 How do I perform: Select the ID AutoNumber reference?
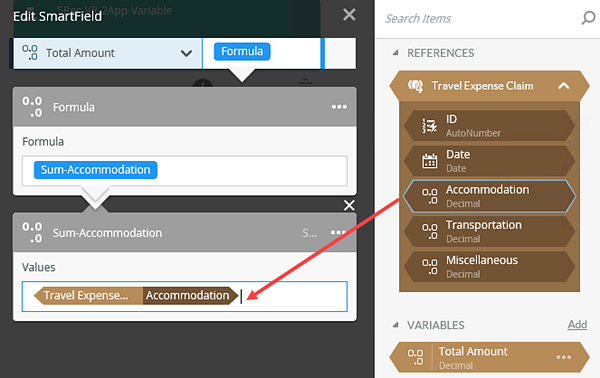[x=489, y=125]
